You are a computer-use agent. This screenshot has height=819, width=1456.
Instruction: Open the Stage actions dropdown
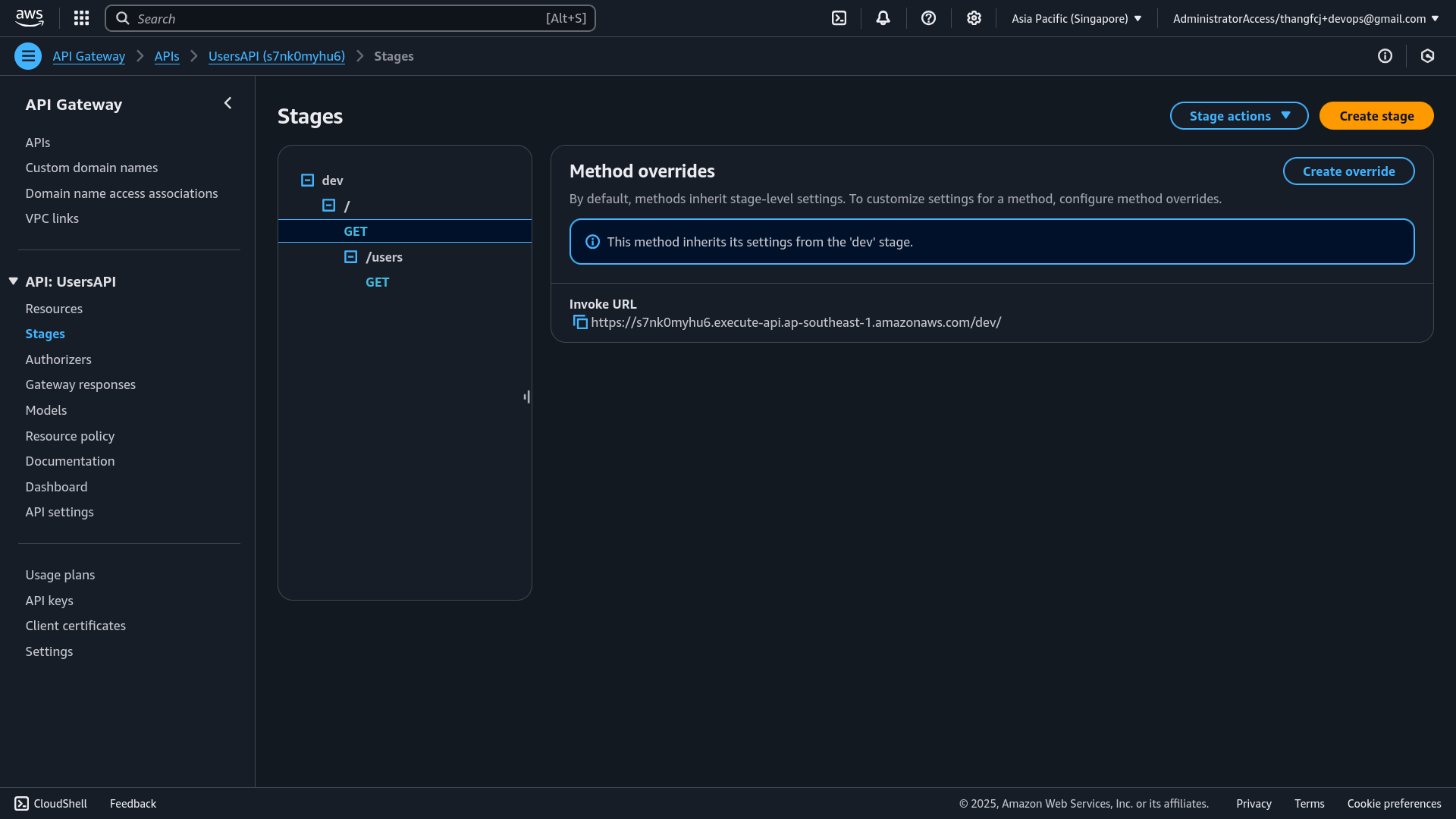point(1238,116)
